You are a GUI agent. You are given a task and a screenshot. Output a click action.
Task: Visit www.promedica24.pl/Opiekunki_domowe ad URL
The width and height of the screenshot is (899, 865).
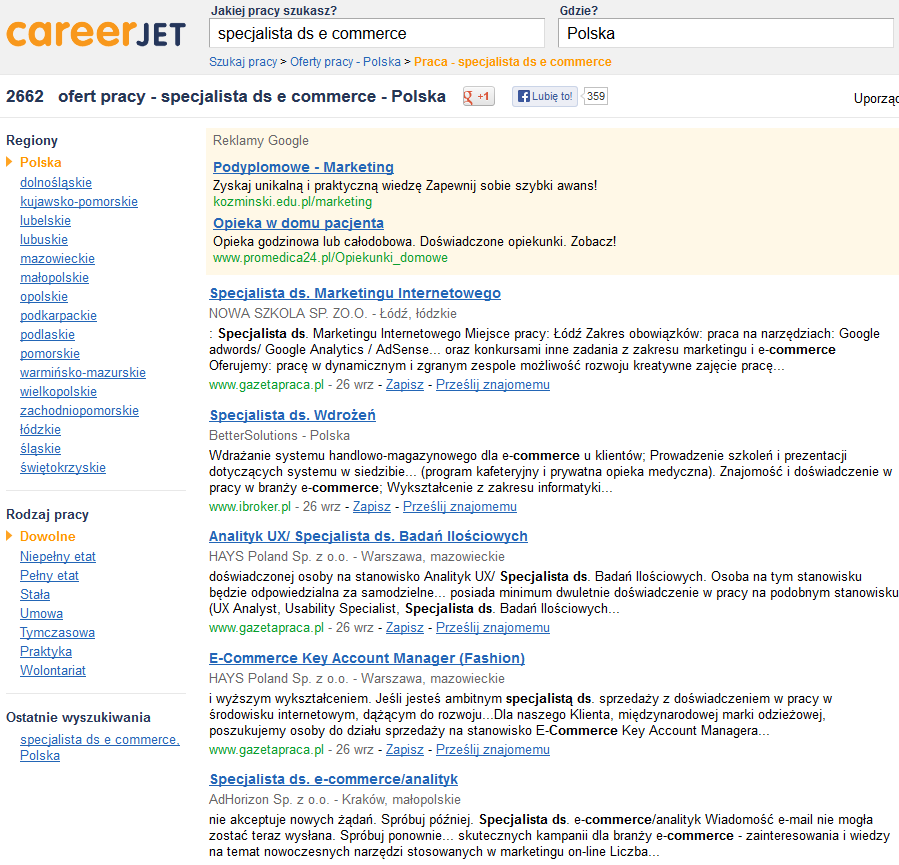[330, 258]
